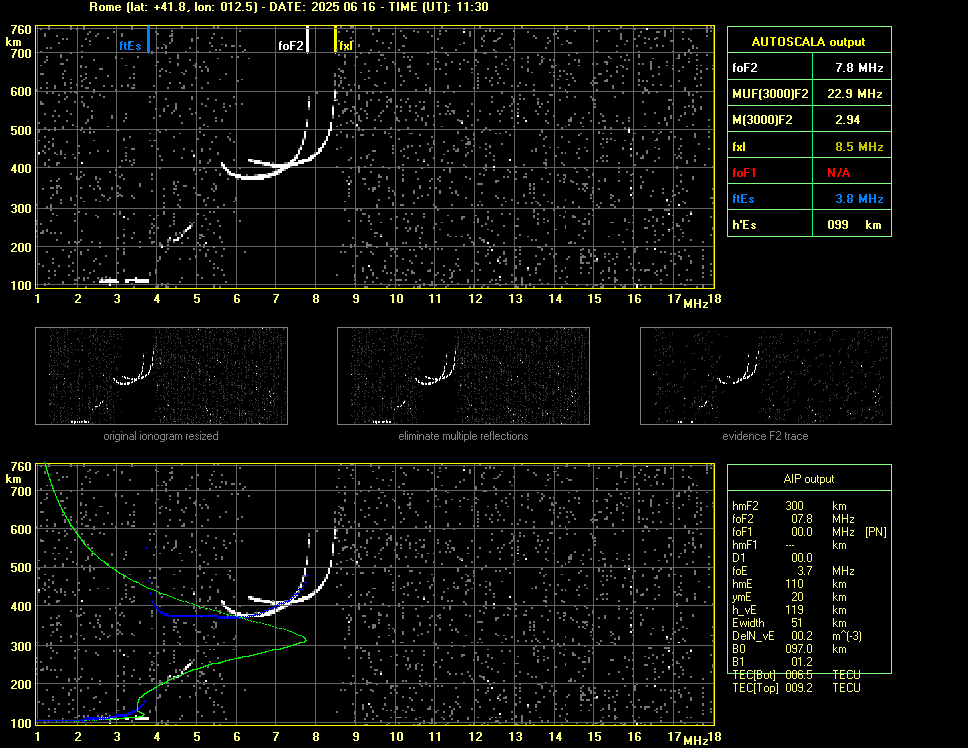Click the "MHz" axis label under the top ionogram
The width and height of the screenshot is (968, 748).
696,303
